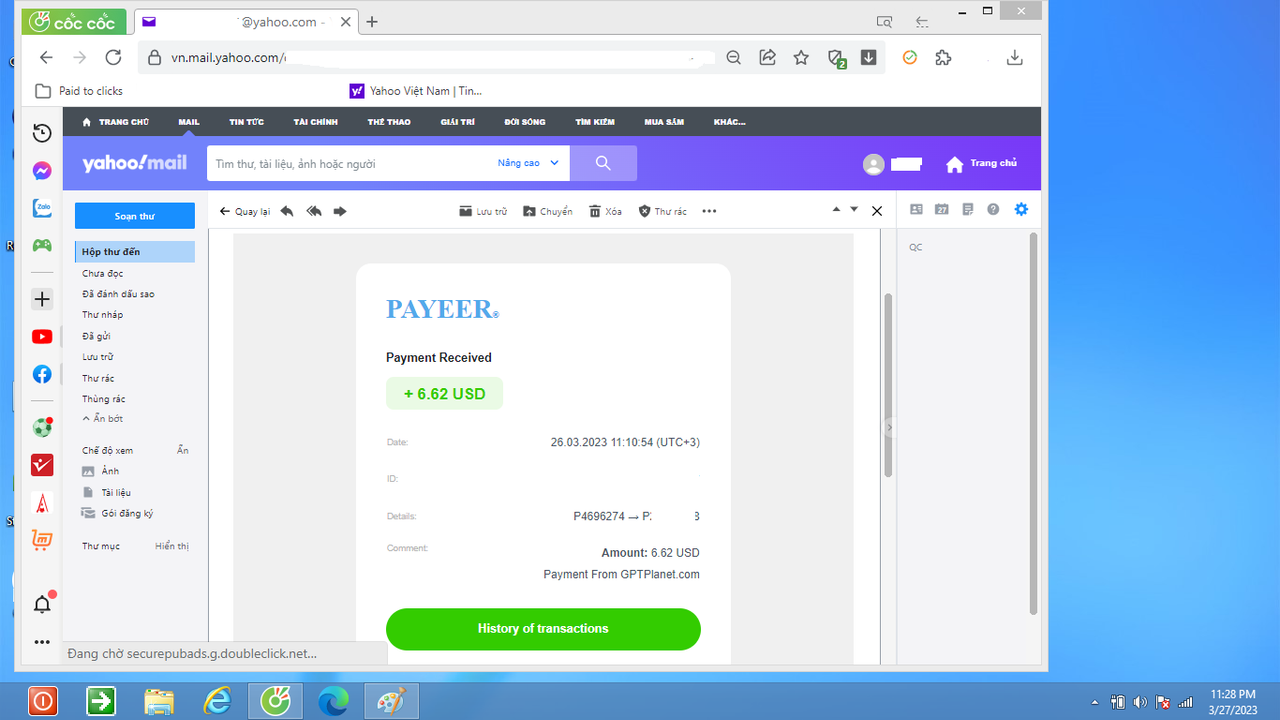Open History icon in Cốc Cốc sidebar
The height and width of the screenshot is (720, 1280).
pyautogui.click(x=42, y=133)
